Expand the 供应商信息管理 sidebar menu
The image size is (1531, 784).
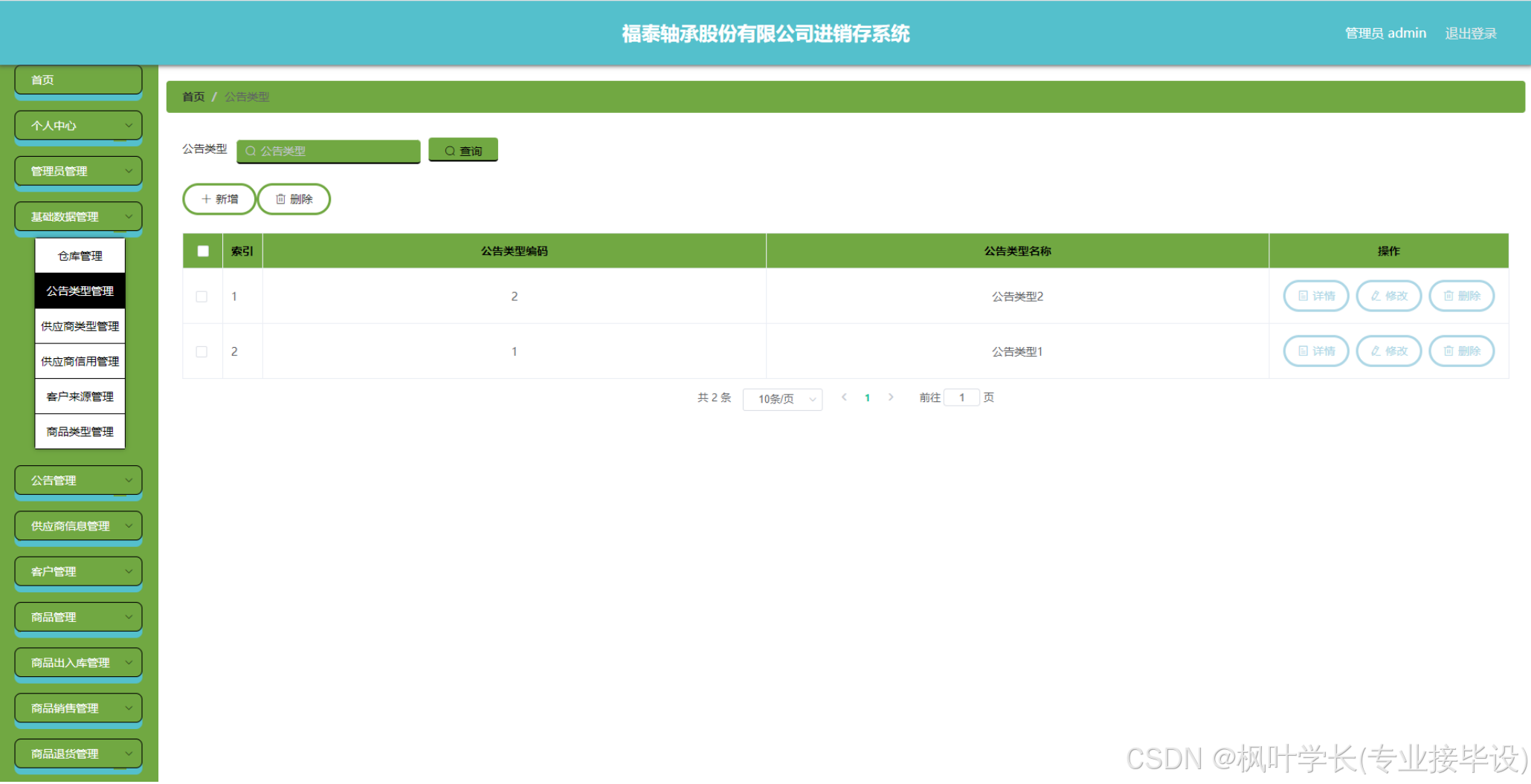pos(78,526)
